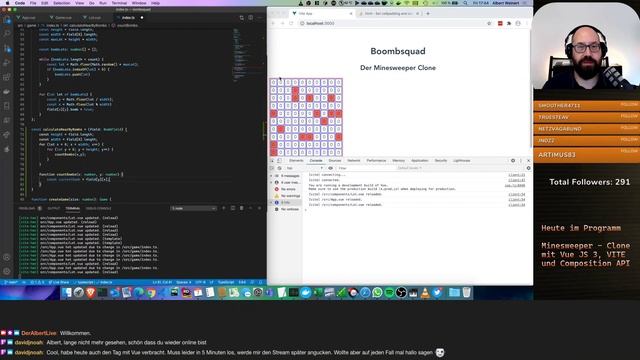Open console settings gear at right
This screenshot has height=360, width=640.
[x=528, y=168]
